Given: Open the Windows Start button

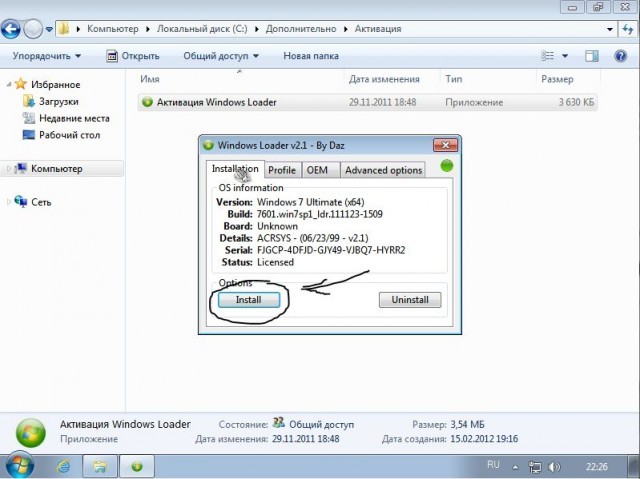Looking at the screenshot, I should click(x=20, y=466).
